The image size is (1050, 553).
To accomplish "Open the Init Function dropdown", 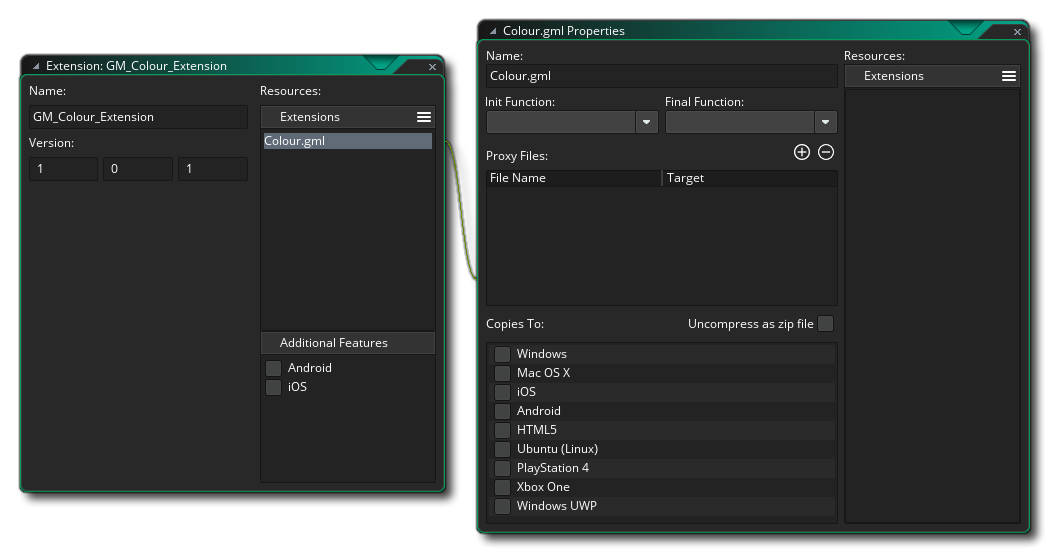I will pos(647,122).
